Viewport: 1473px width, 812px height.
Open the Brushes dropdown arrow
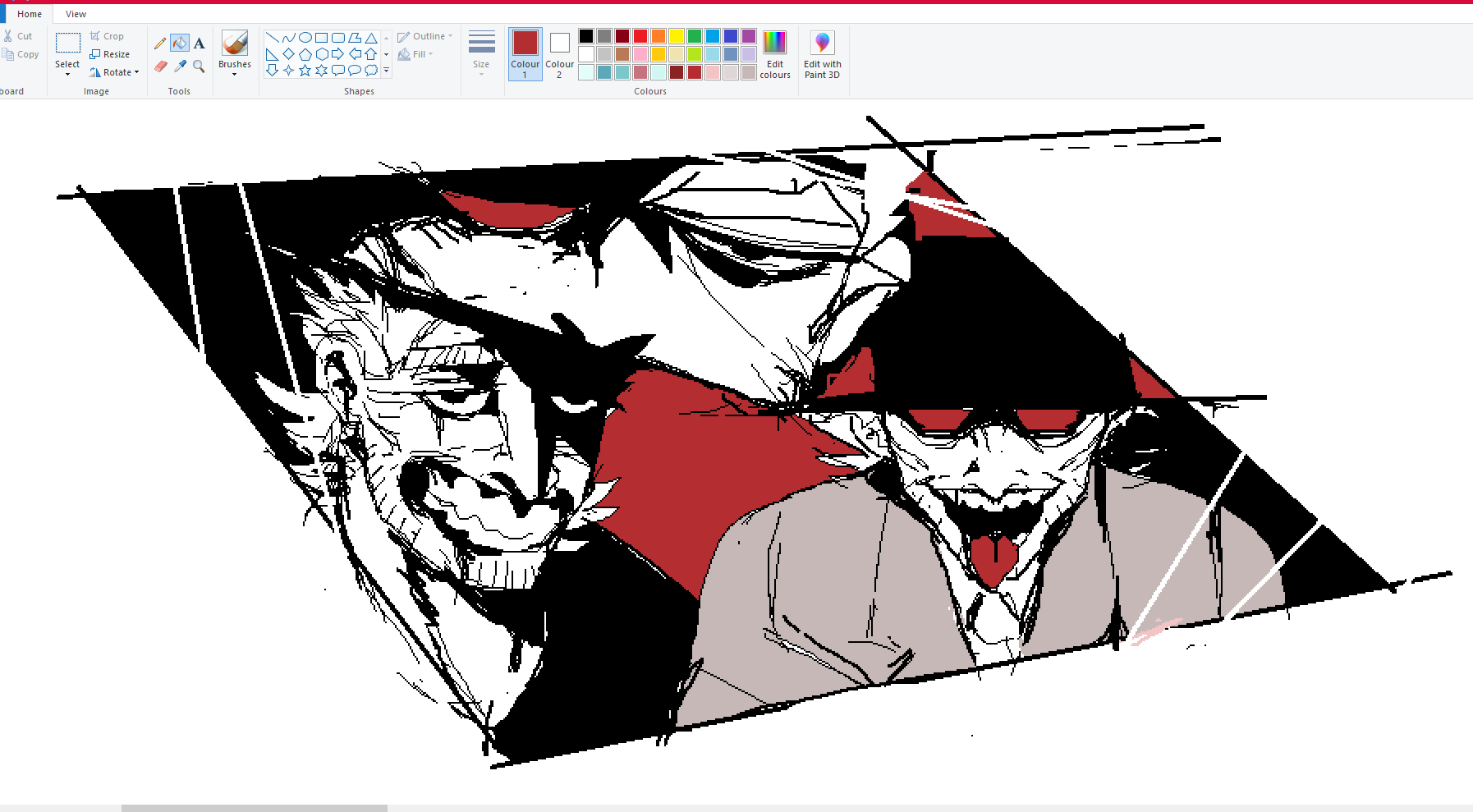(x=235, y=75)
